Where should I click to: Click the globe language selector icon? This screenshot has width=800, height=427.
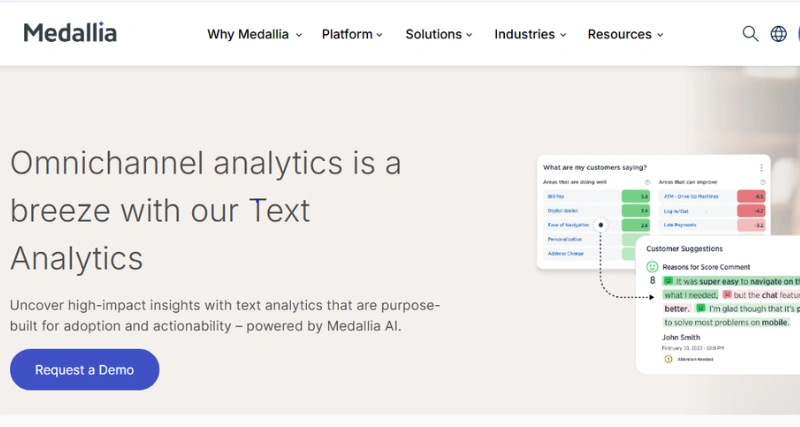[778, 34]
